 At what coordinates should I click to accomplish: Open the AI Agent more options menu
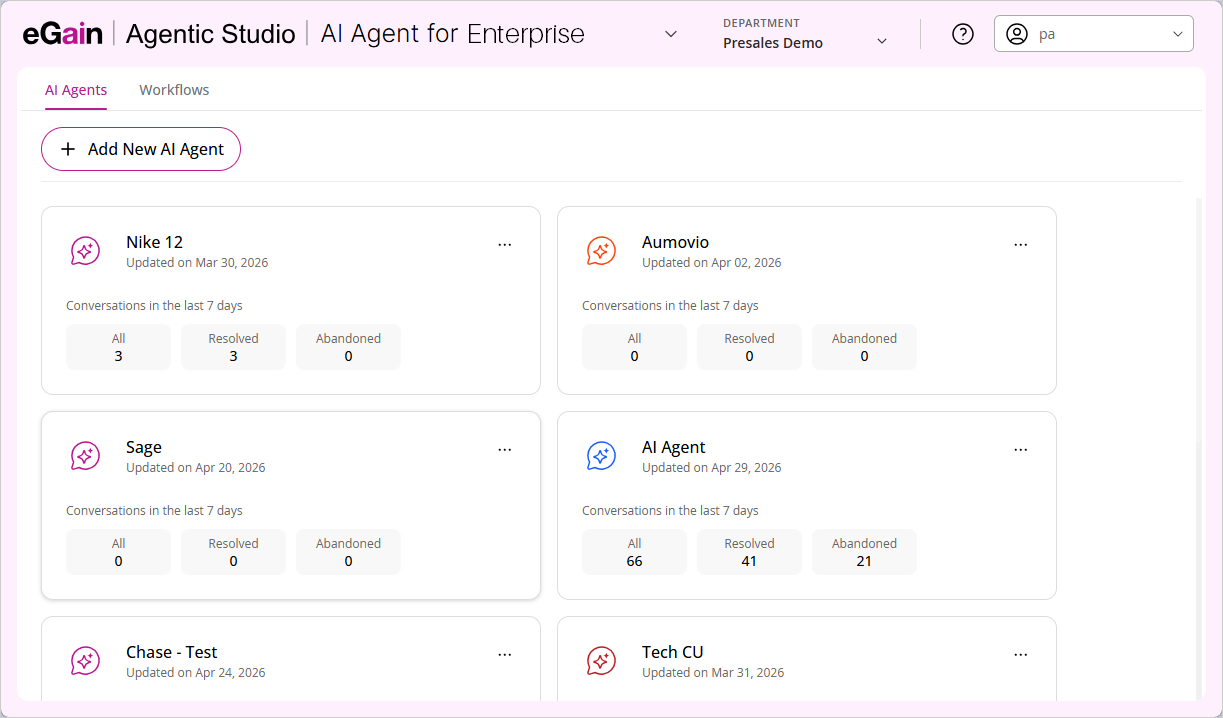pyautogui.click(x=1021, y=449)
